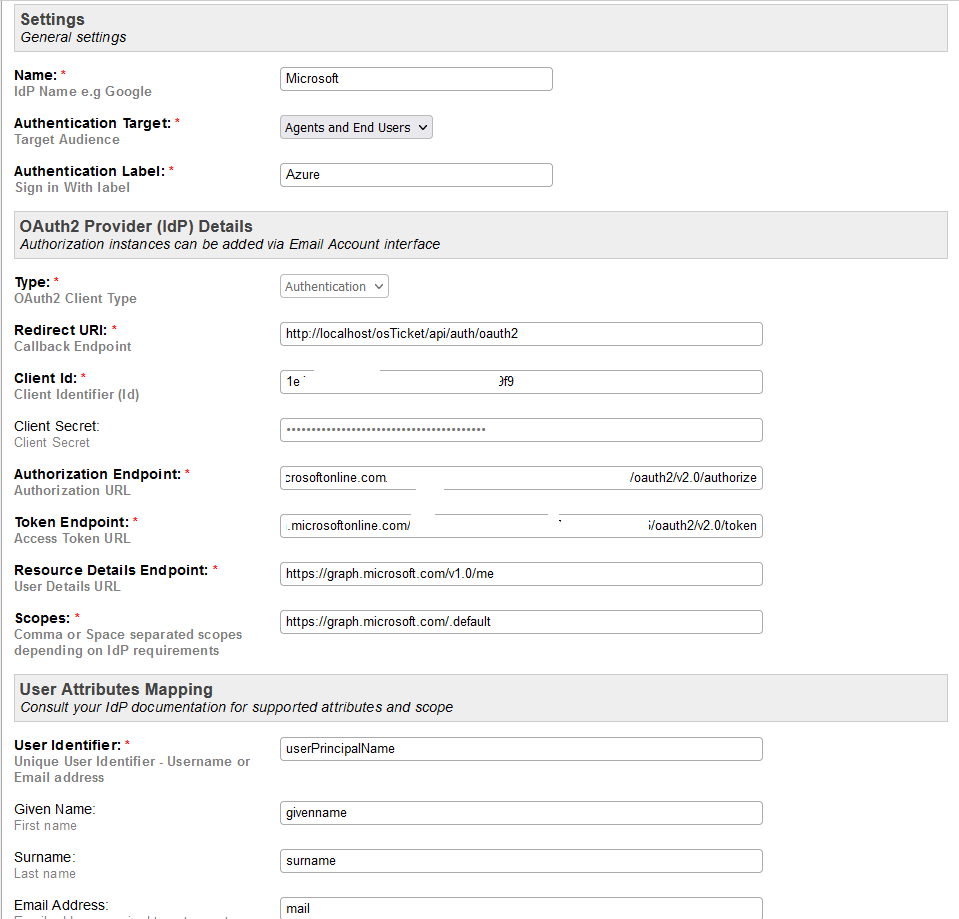Image resolution: width=959 pixels, height=919 pixels.
Task: Select the Email Address field containing mail
Action: pos(521,908)
